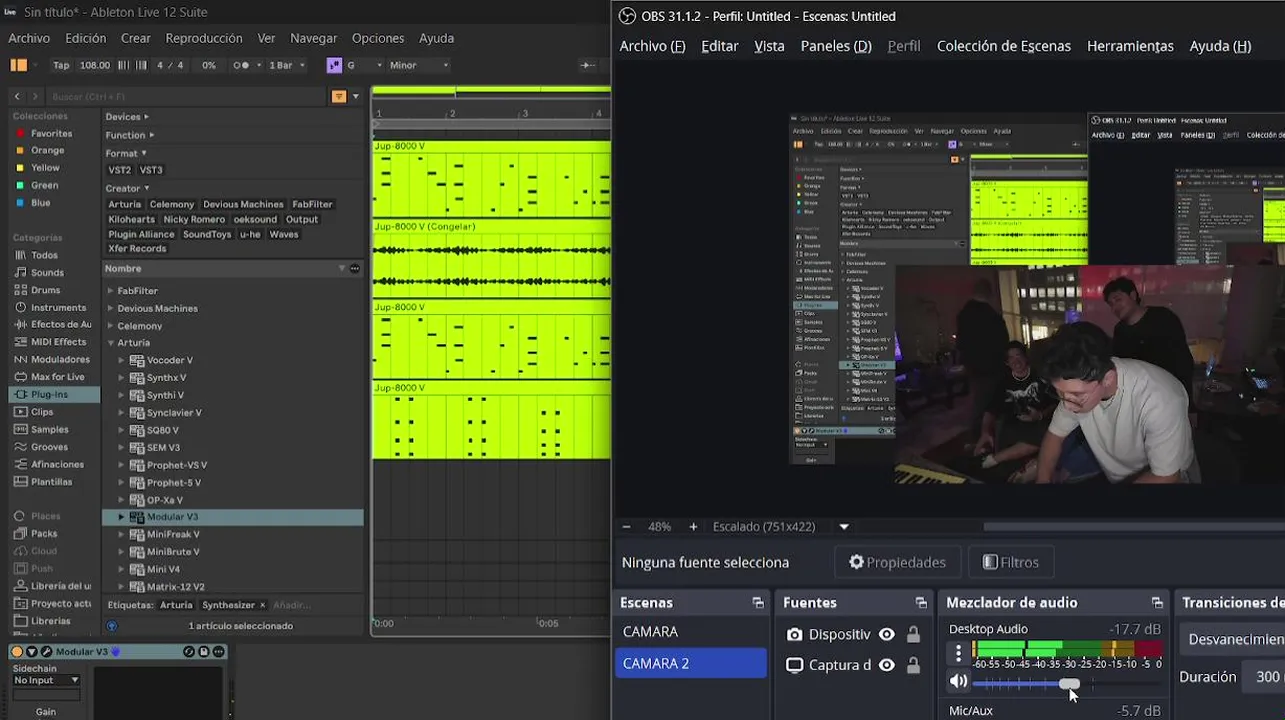Open the No Input sidechain dropdown
Image resolution: width=1285 pixels, height=720 pixels.
pyautogui.click(x=46, y=680)
